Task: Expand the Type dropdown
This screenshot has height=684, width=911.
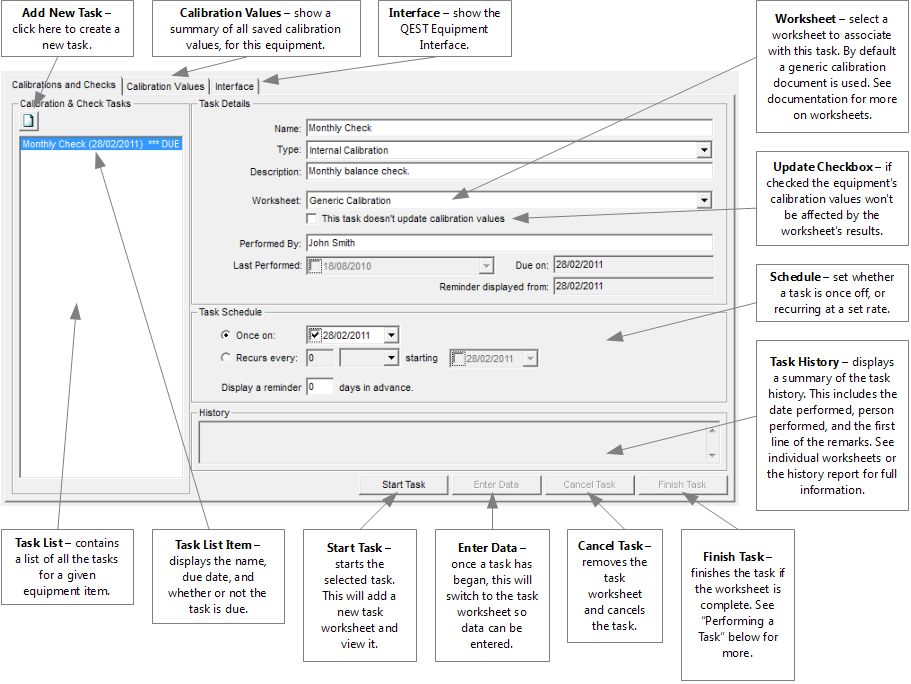Action: (x=704, y=150)
